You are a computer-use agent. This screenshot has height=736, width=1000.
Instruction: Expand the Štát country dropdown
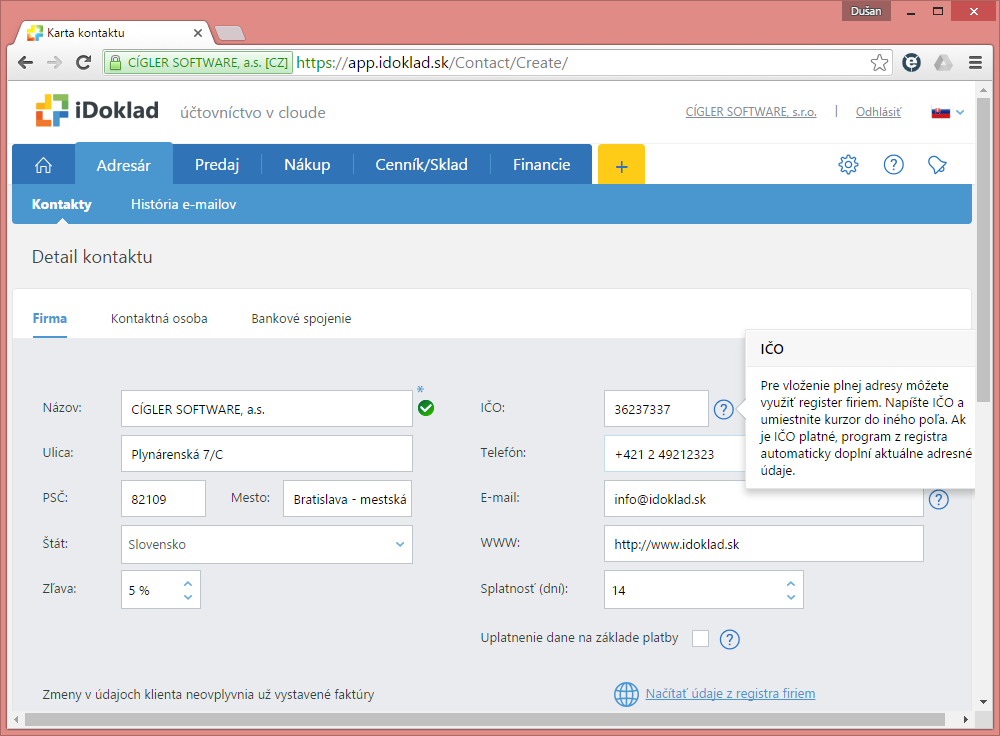[x=400, y=545]
